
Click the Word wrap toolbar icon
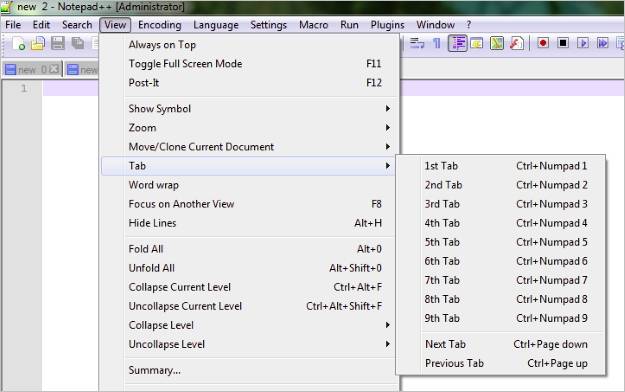(417, 43)
